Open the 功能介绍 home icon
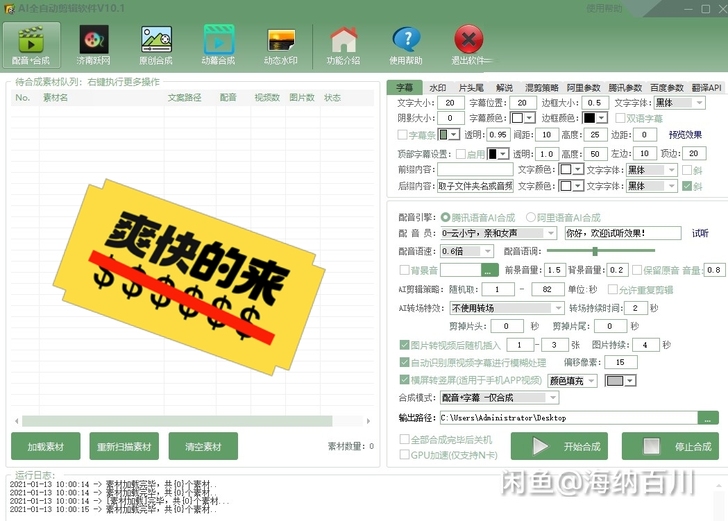This screenshot has height=521, width=728. [x=344, y=45]
